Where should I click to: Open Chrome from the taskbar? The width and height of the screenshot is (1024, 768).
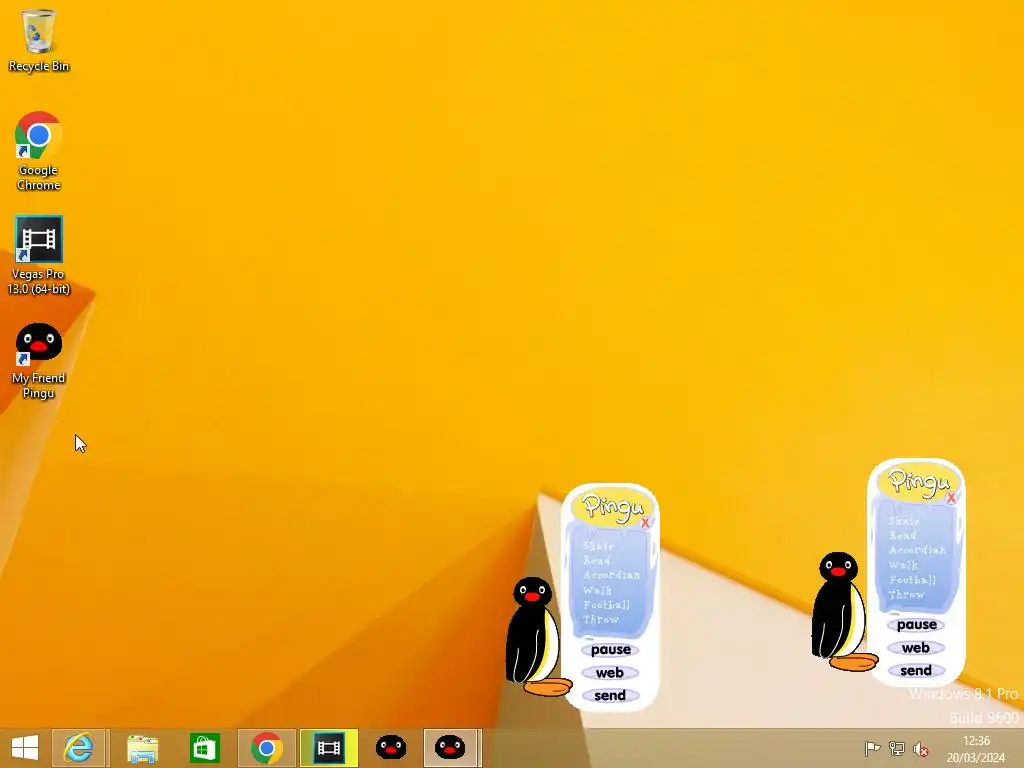266,748
